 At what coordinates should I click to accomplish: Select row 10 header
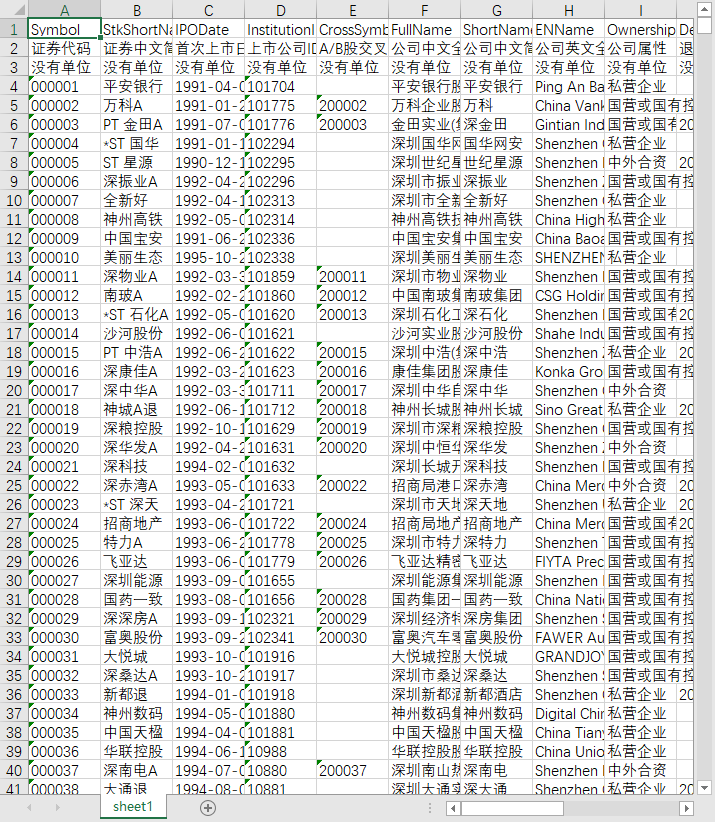pyautogui.click(x=14, y=200)
